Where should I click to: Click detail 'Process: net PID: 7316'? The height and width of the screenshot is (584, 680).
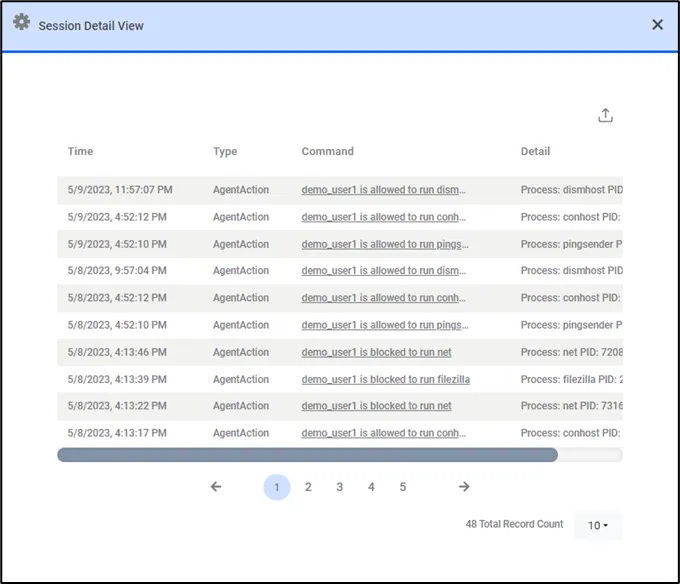[x=572, y=406]
